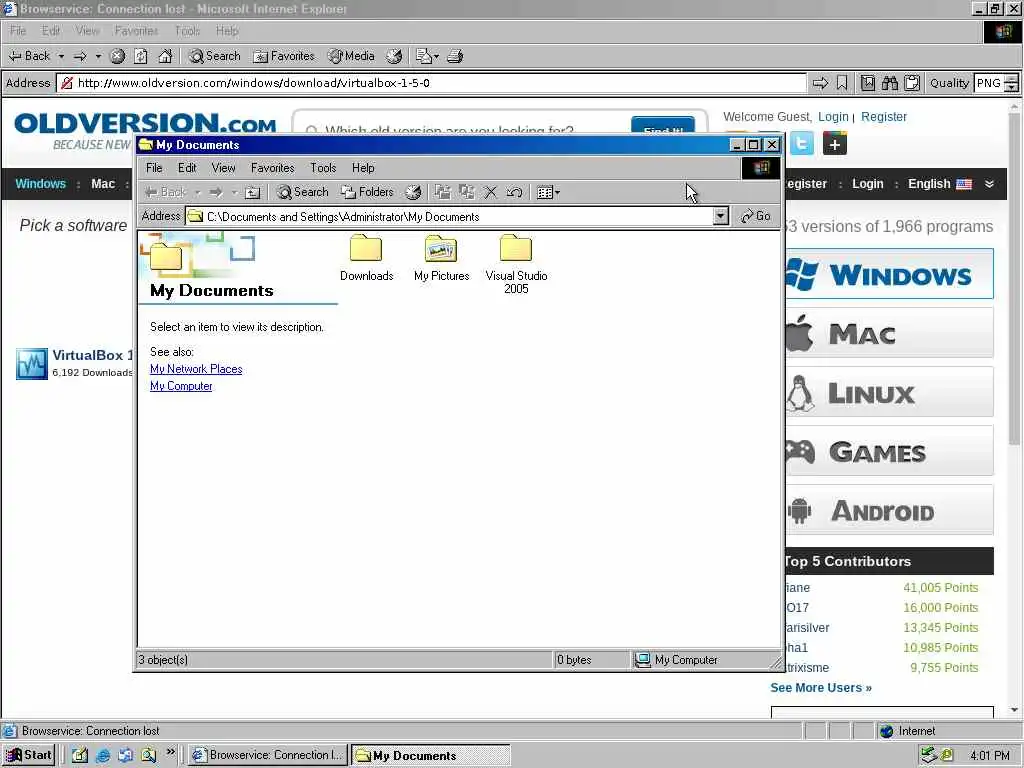Click the Refresh icon in Internet Explorer toolbar
The width and height of the screenshot is (1024, 768).
tap(141, 56)
